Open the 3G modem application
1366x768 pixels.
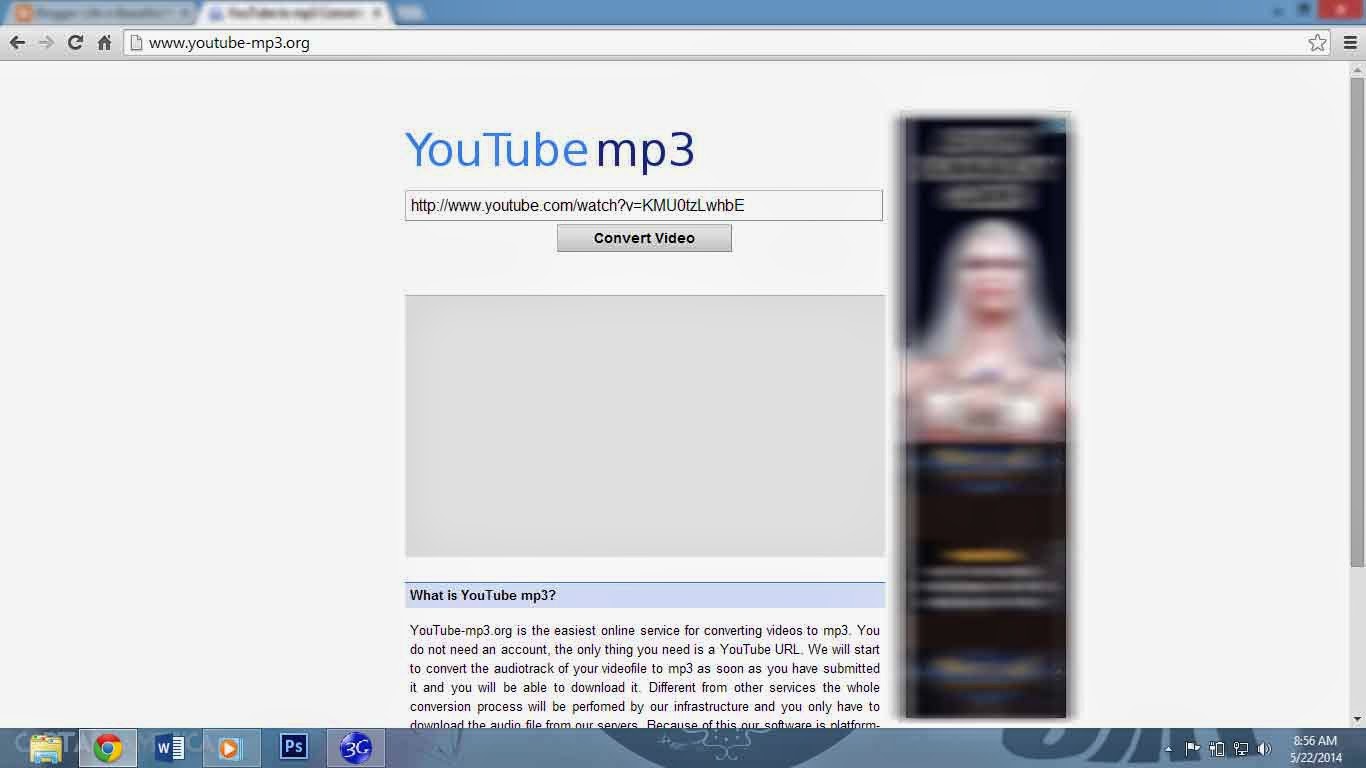[x=355, y=747]
